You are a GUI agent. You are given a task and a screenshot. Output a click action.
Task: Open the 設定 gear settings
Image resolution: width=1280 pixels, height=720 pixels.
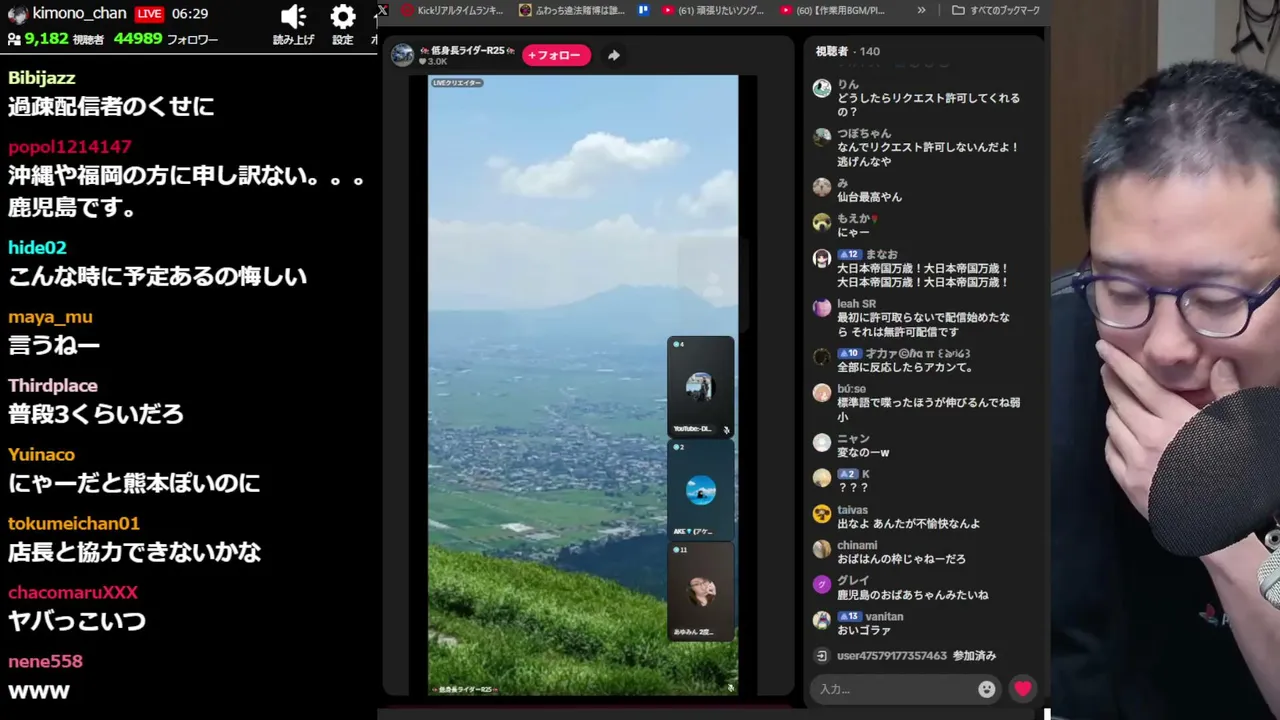343,17
